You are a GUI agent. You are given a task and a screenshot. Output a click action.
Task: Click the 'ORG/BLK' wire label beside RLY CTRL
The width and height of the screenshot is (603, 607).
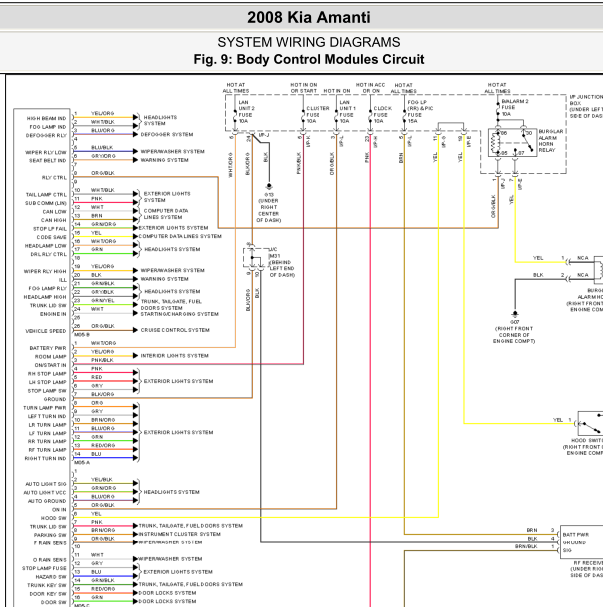(103, 173)
